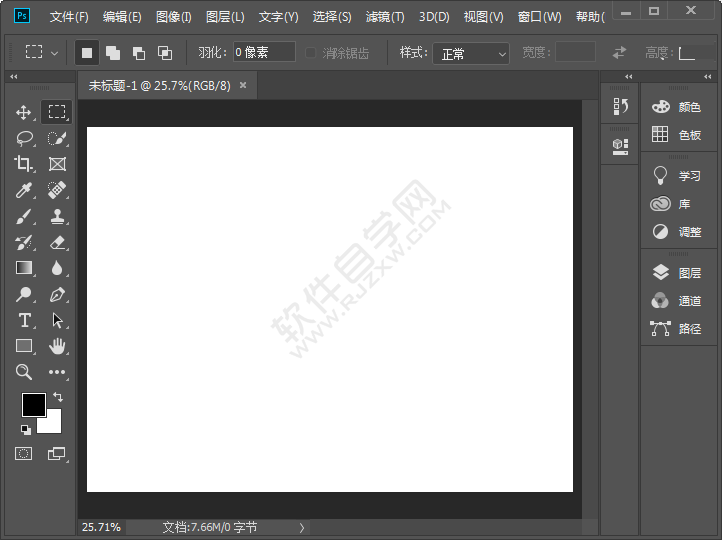This screenshot has width=722, height=540.
Task: Select the Lasso tool
Action: (24, 138)
